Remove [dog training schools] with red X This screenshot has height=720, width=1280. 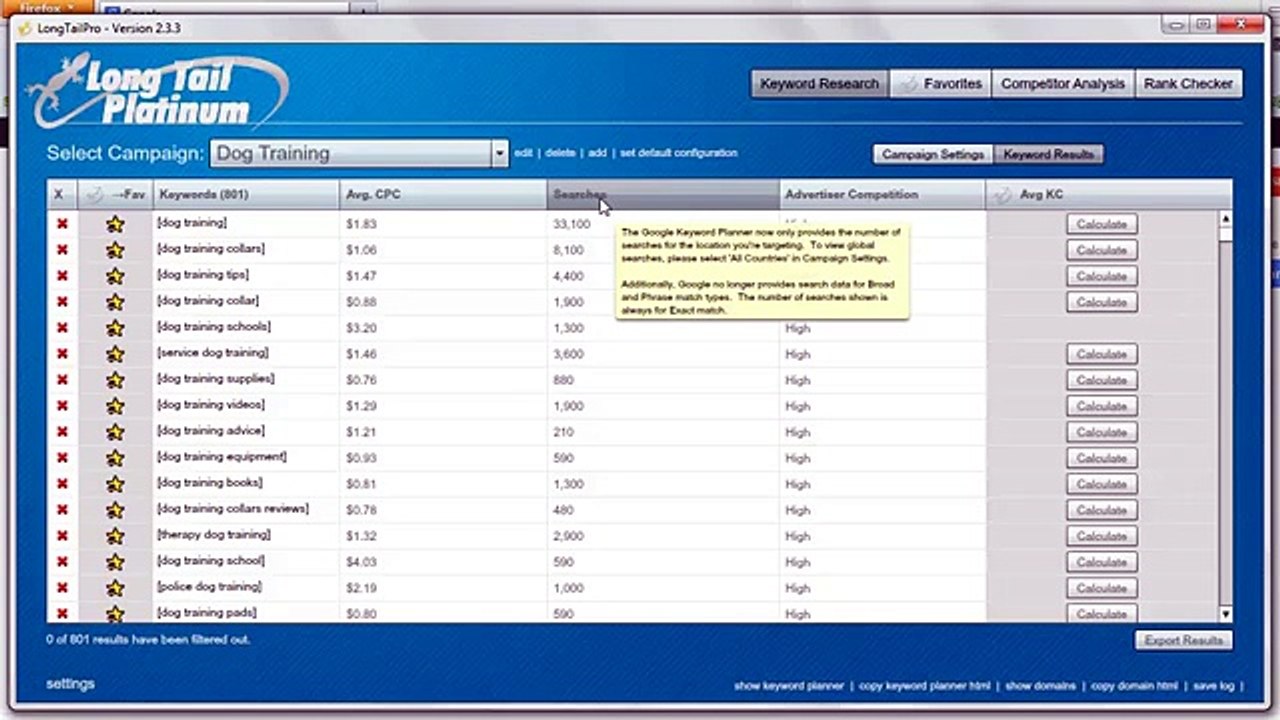[62, 328]
